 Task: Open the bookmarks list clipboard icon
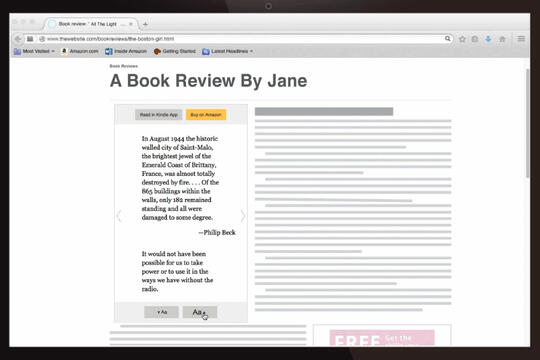pos(475,39)
